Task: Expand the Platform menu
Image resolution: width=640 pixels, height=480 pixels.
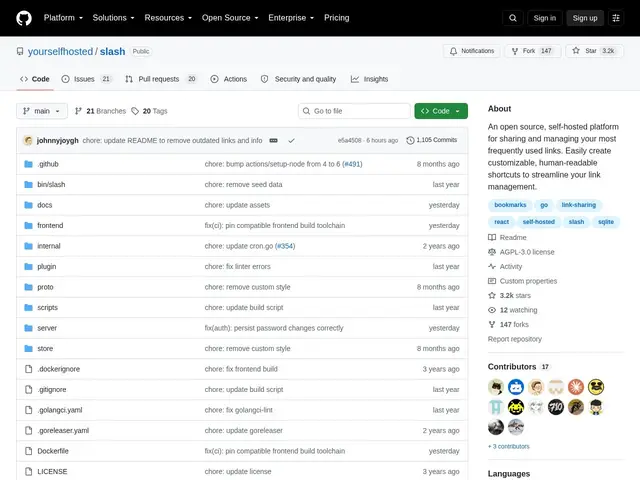Action: pyautogui.click(x=63, y=18)
